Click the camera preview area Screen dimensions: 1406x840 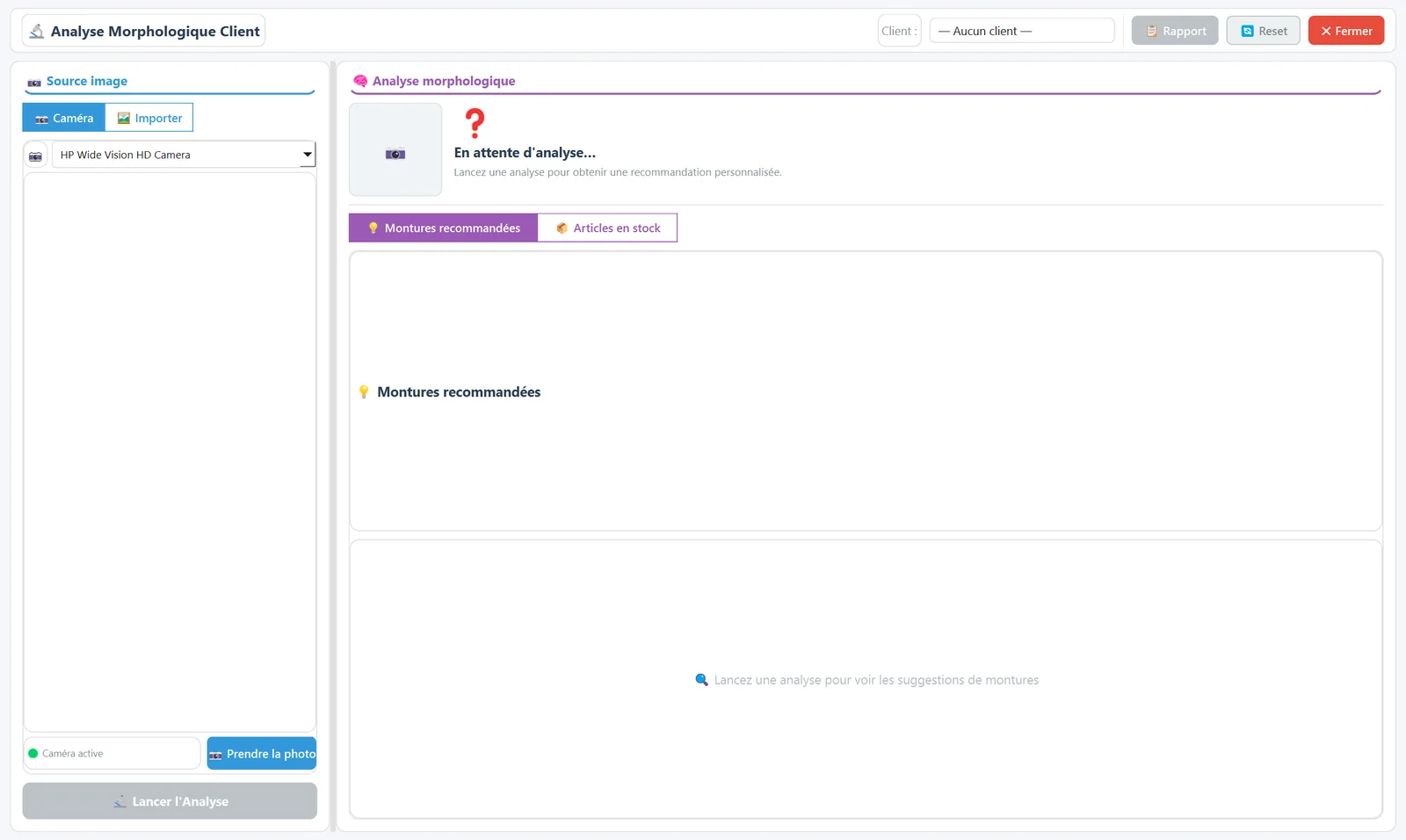170,453
